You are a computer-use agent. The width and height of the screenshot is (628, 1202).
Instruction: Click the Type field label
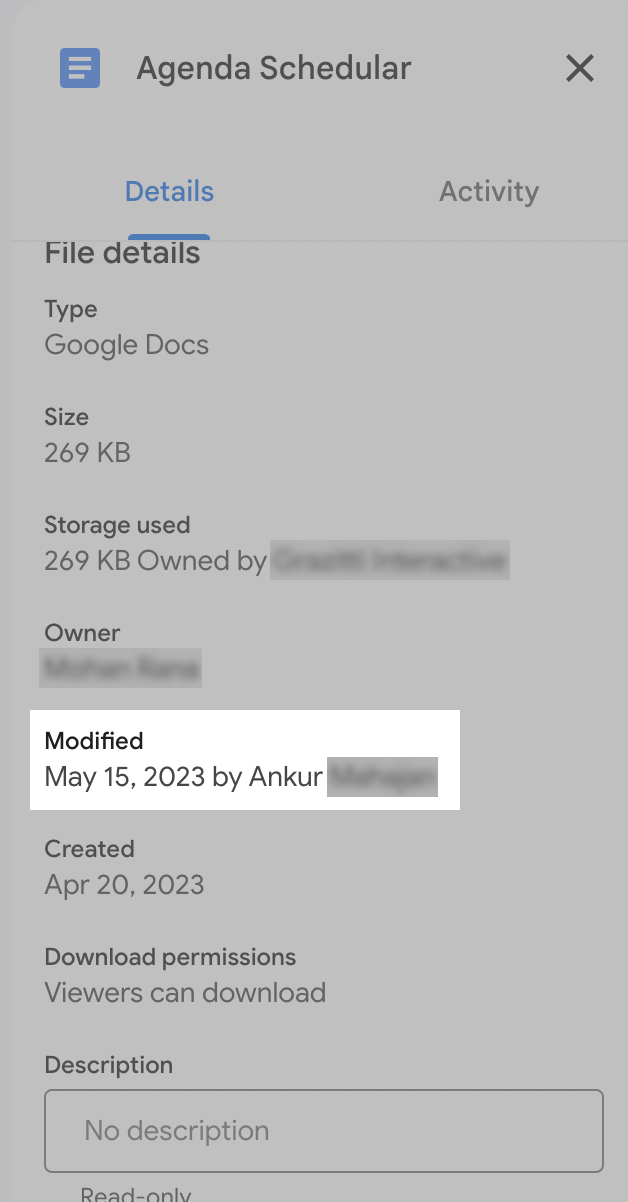(71, 309)
